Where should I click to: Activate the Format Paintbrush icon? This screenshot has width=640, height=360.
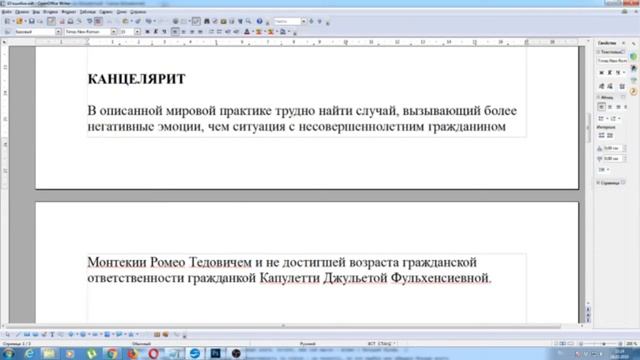(x=138, y=21)
